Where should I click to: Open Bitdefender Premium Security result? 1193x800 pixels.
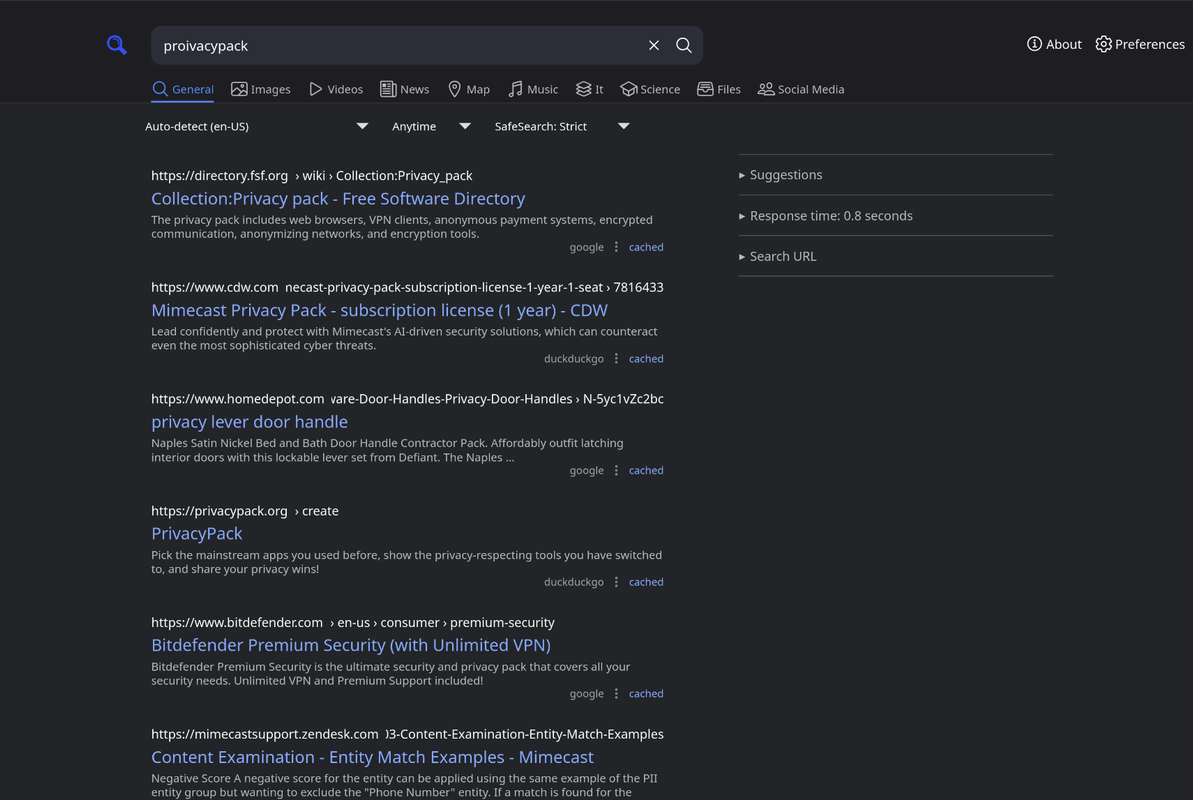pos(351,645)
